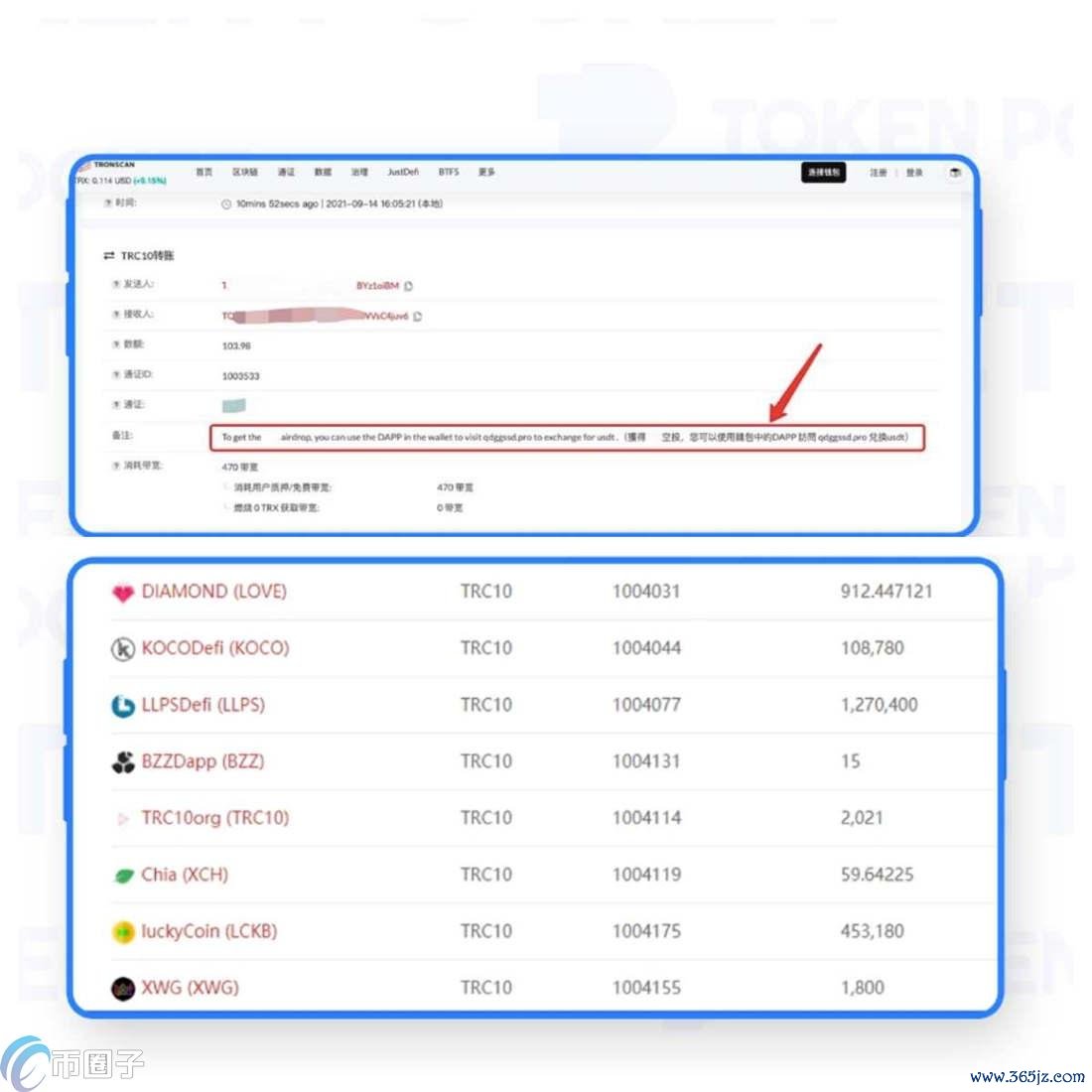
Task: Select the 470 带宽 consumed bandwidth value
Action: pyautogui.click(x=240, y=467)
